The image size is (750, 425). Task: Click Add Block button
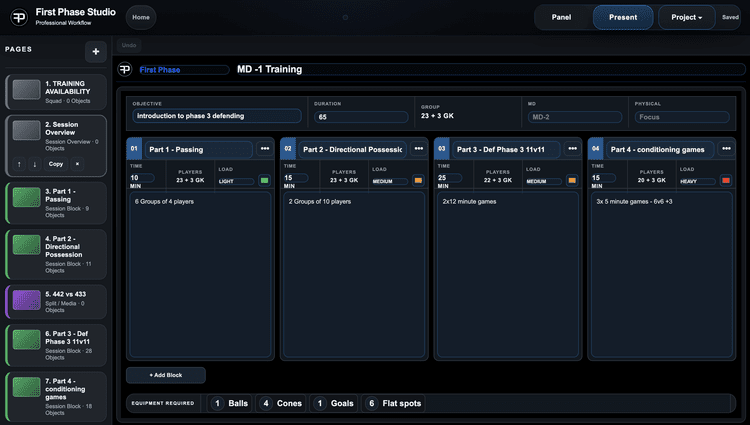pos(165,375)
